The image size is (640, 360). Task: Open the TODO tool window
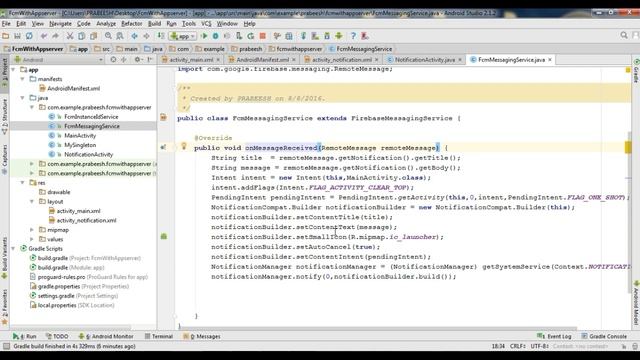(x=57, y=336)
